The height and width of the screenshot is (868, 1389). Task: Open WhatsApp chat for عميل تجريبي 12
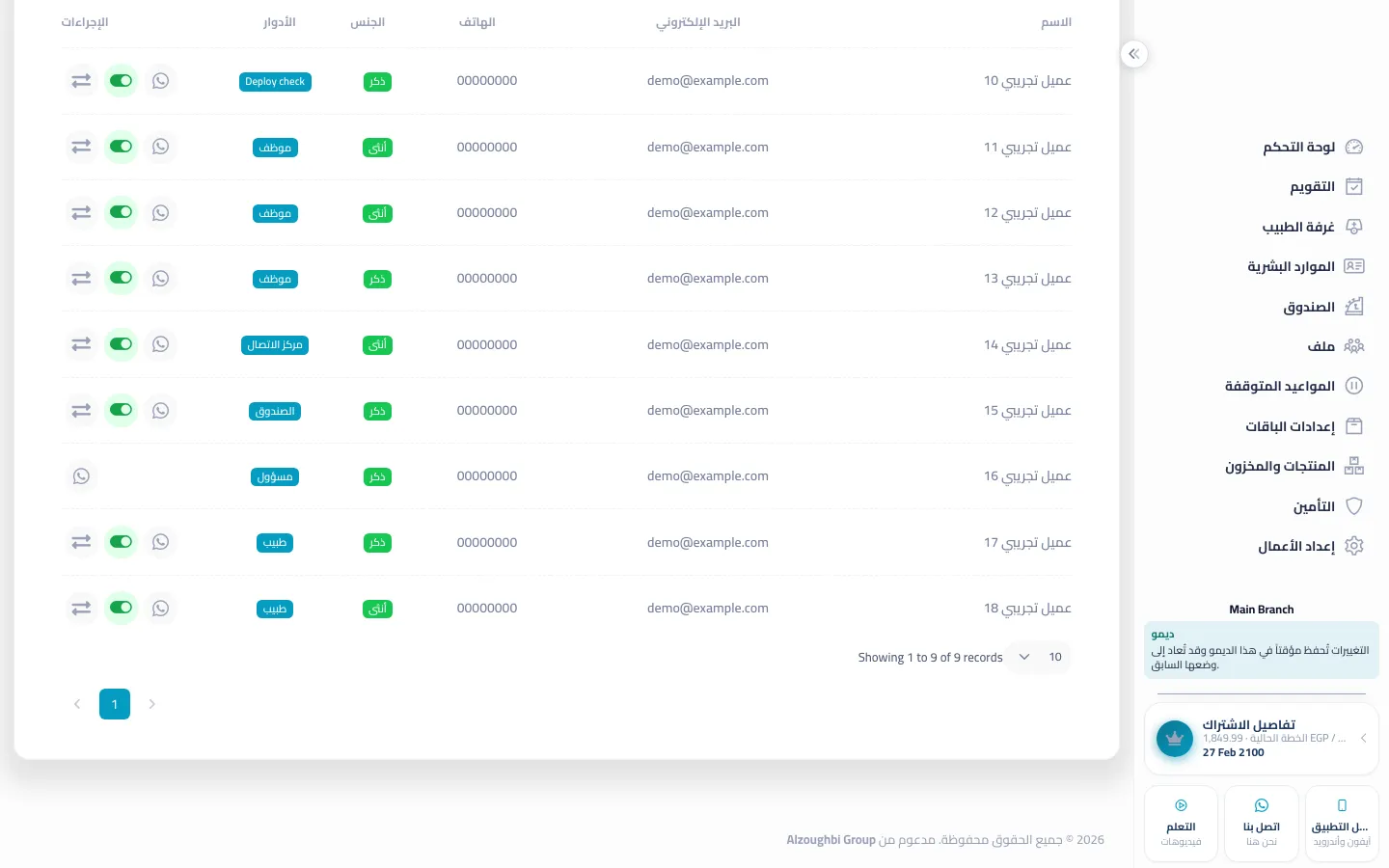(161, 212)
